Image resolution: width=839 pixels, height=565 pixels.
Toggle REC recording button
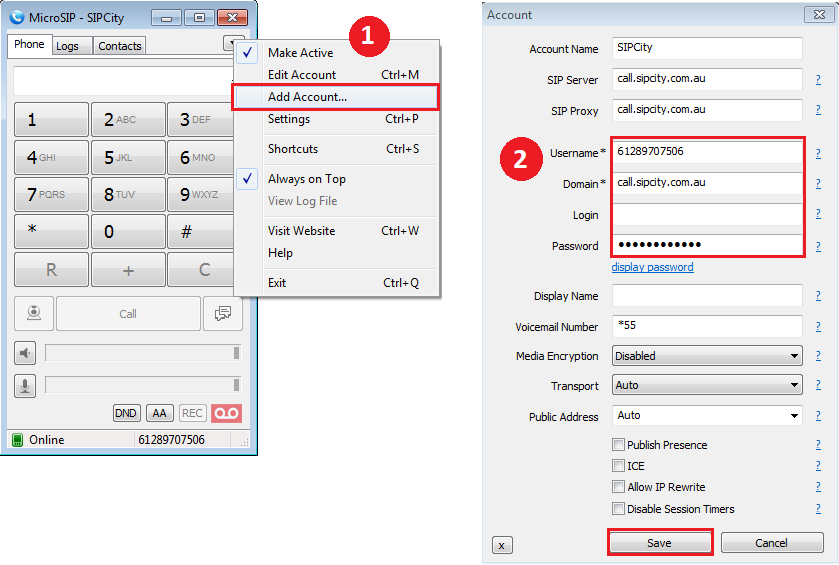click(192, 413)
